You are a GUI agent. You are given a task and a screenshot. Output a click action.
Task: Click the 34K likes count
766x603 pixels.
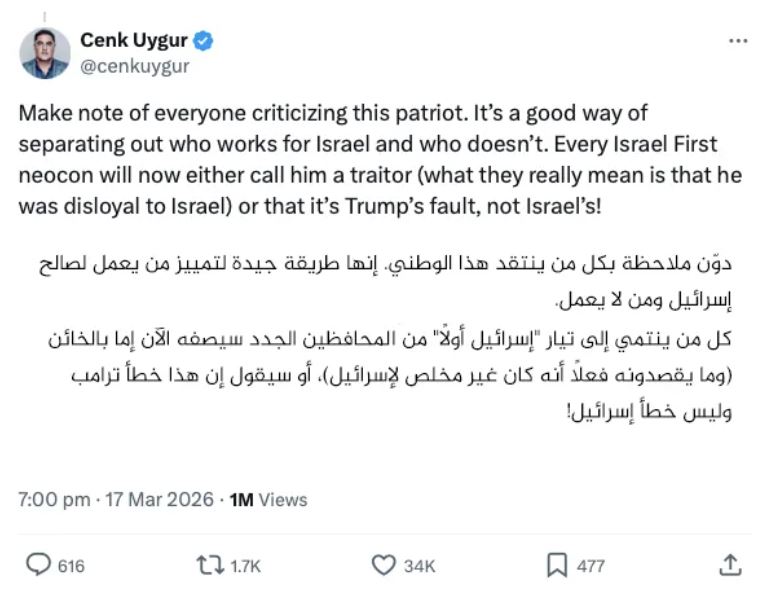(x=418, y=566)
